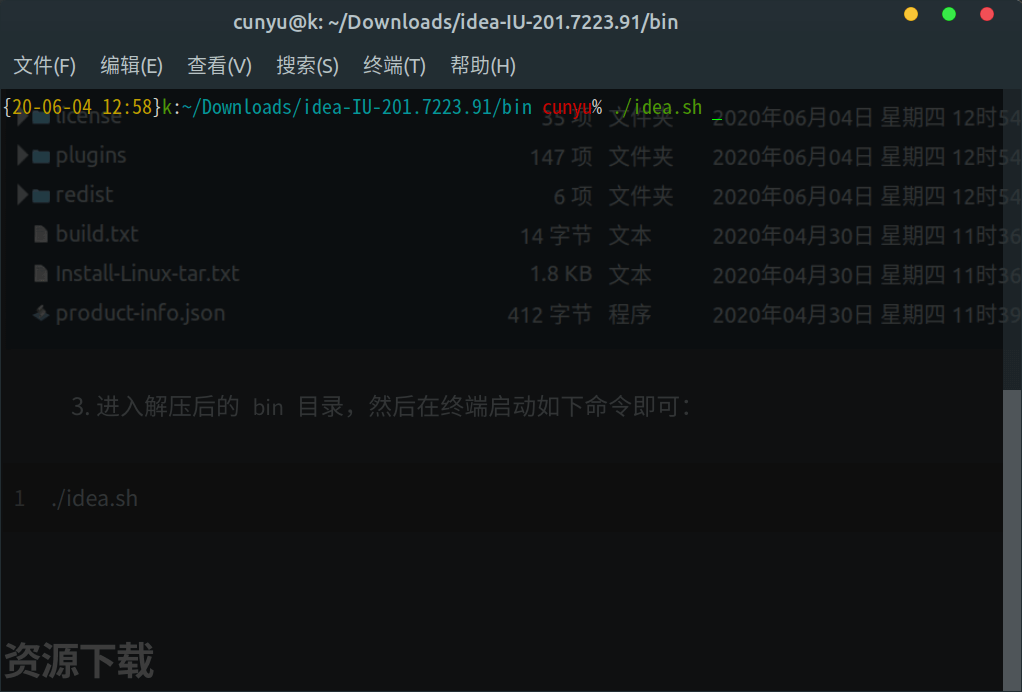1022x692 pixels.
Task: Open the 帮助(H) menu
Action: [483, 66]
